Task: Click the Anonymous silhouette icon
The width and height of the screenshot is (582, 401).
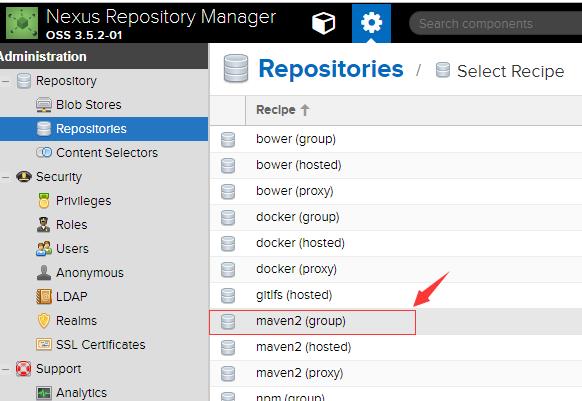Action: coord(44,273)
